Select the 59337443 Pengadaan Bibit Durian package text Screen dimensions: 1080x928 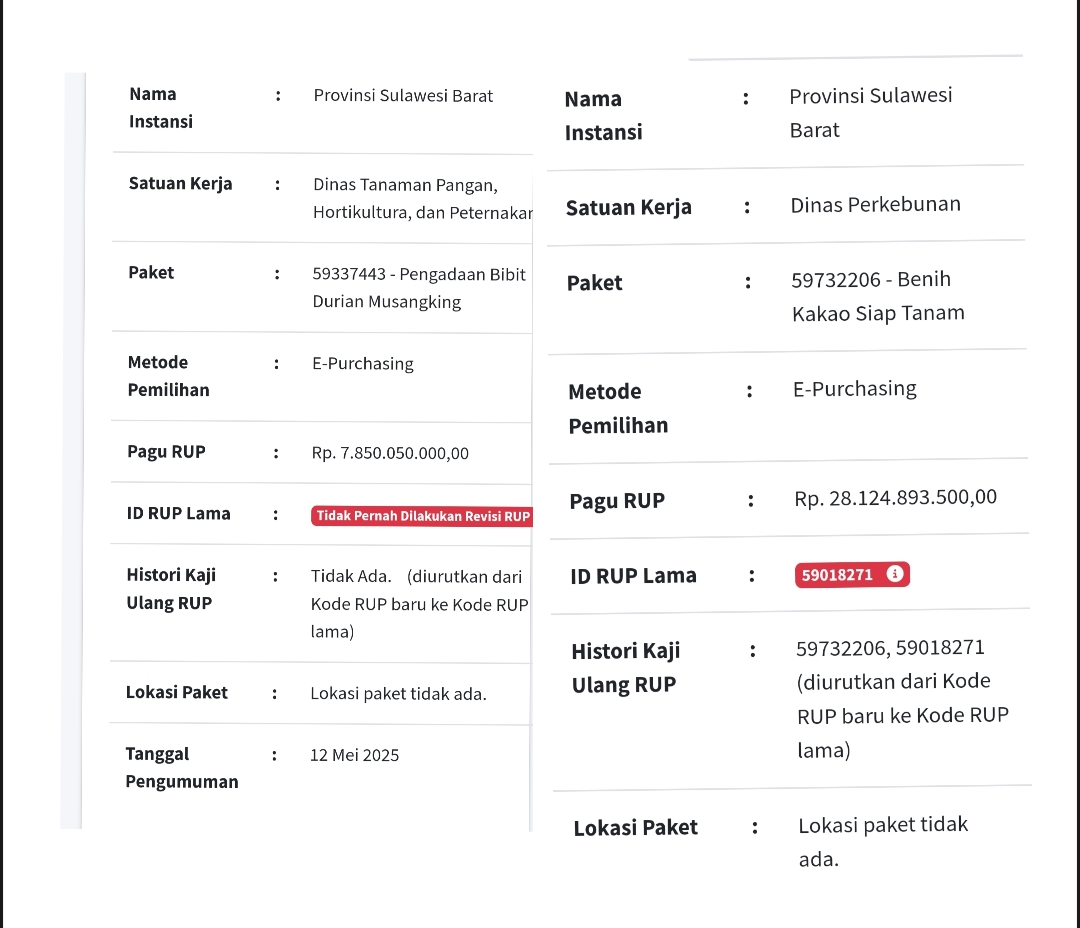point(418,288)
